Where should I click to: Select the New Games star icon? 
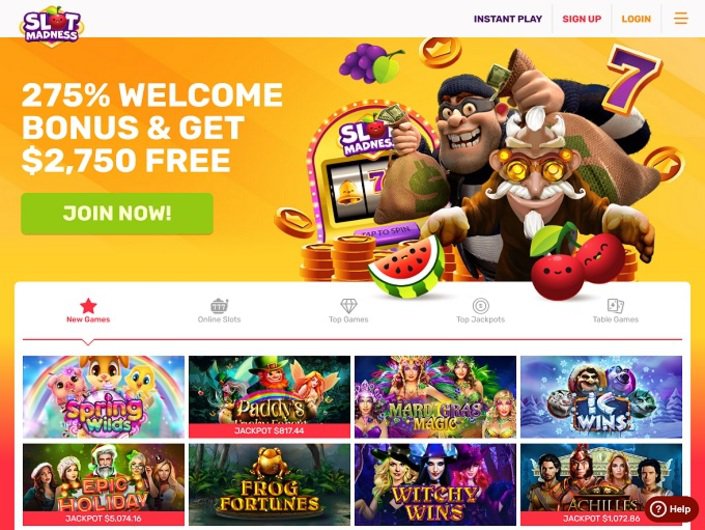click(x=88, y=306)
